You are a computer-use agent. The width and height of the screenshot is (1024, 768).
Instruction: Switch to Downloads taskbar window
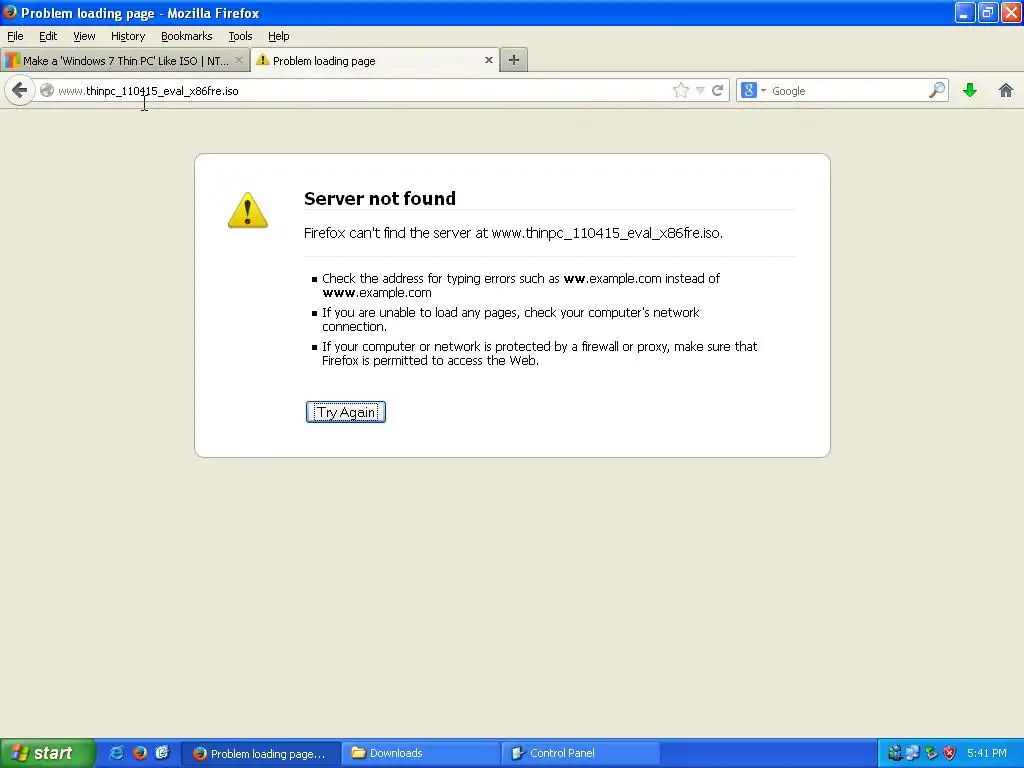pyautogui.click(x=420, y=753)
